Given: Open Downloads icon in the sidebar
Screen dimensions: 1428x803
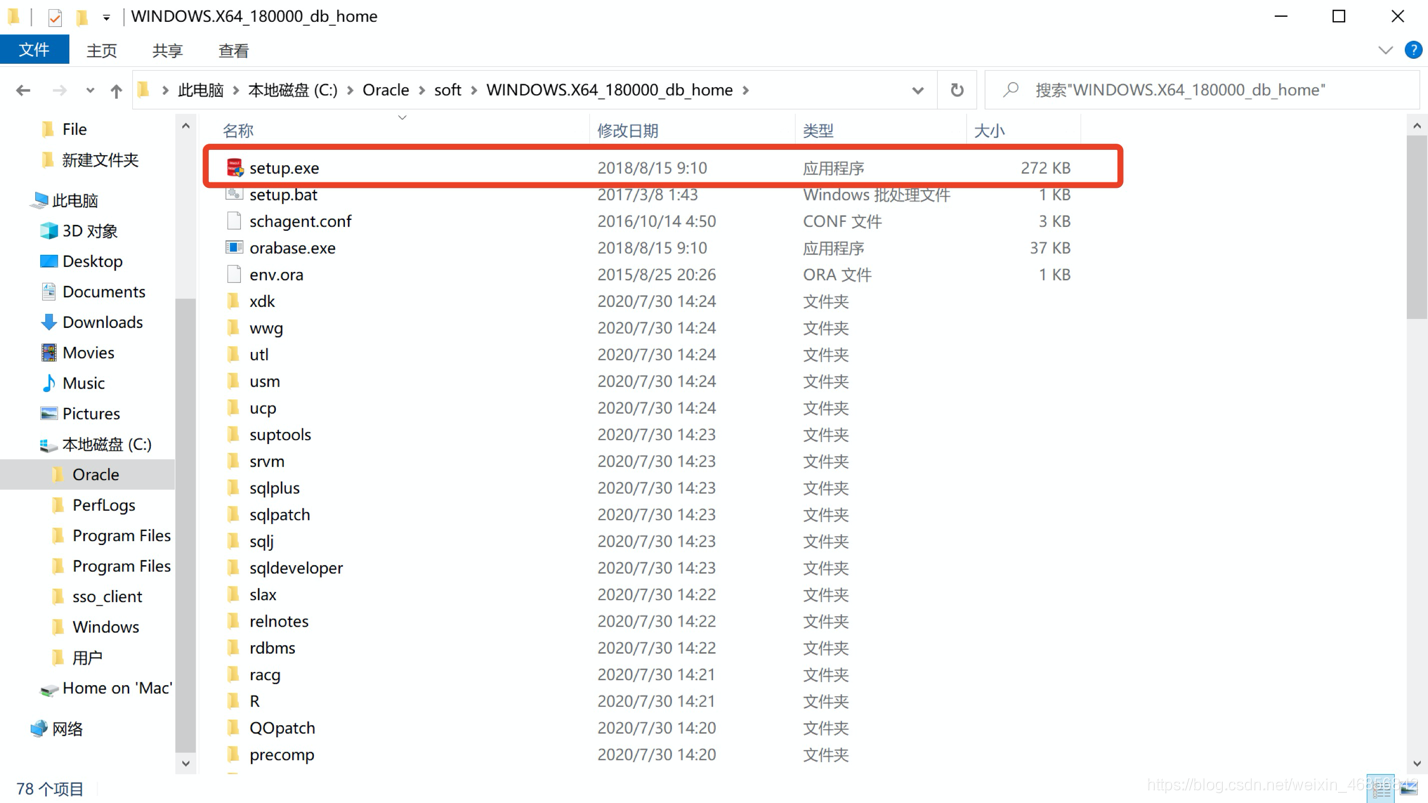Looking at the screenshot, I should (48, 322).
